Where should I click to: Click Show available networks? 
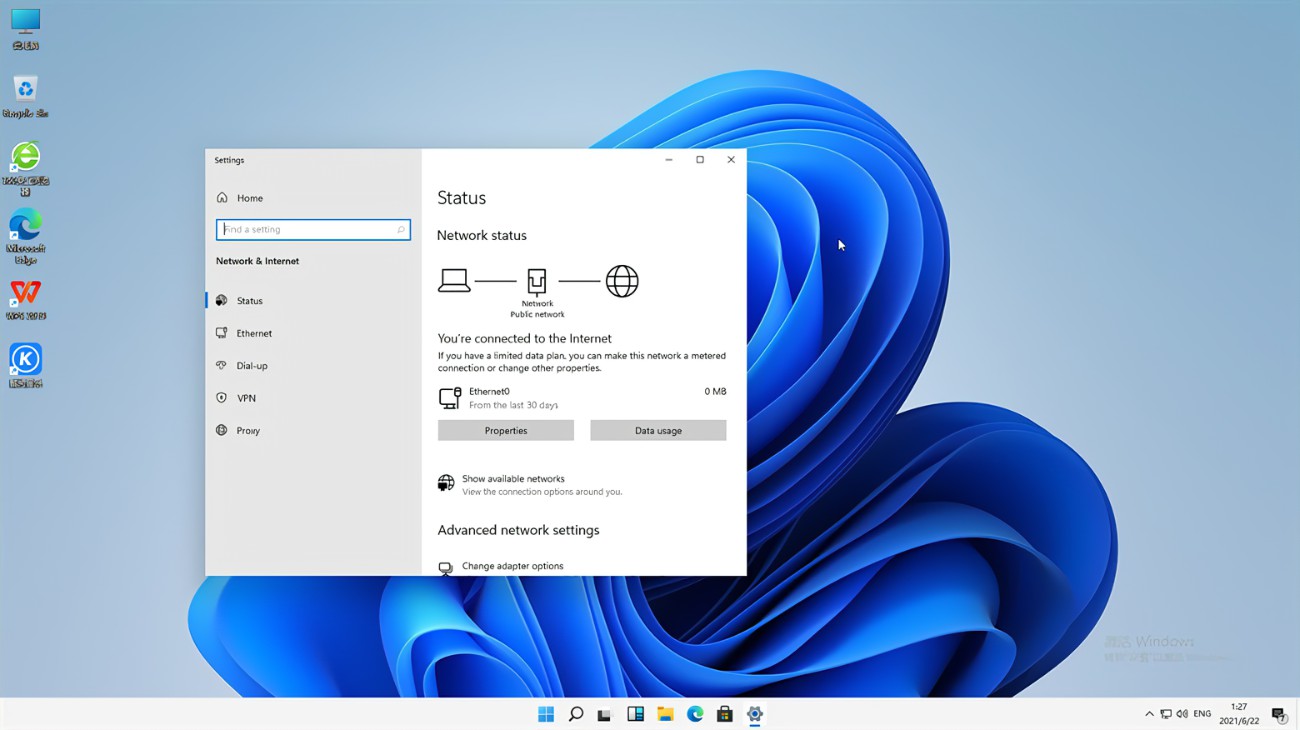pyautogui.click(x=512, y=479)
